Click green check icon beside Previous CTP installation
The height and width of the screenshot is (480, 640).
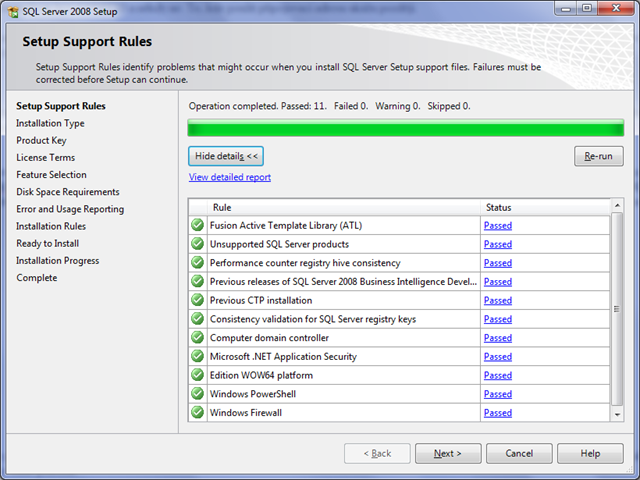(197, 300)
